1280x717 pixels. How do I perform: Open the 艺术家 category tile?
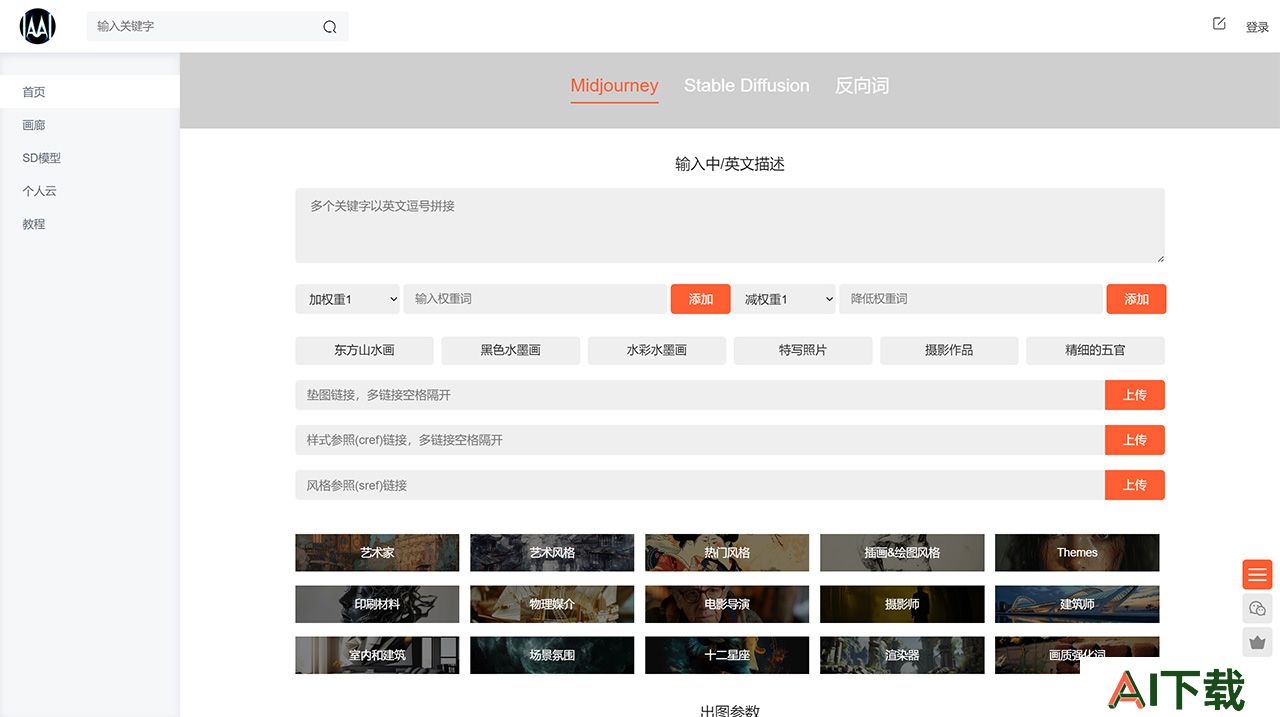377,552
